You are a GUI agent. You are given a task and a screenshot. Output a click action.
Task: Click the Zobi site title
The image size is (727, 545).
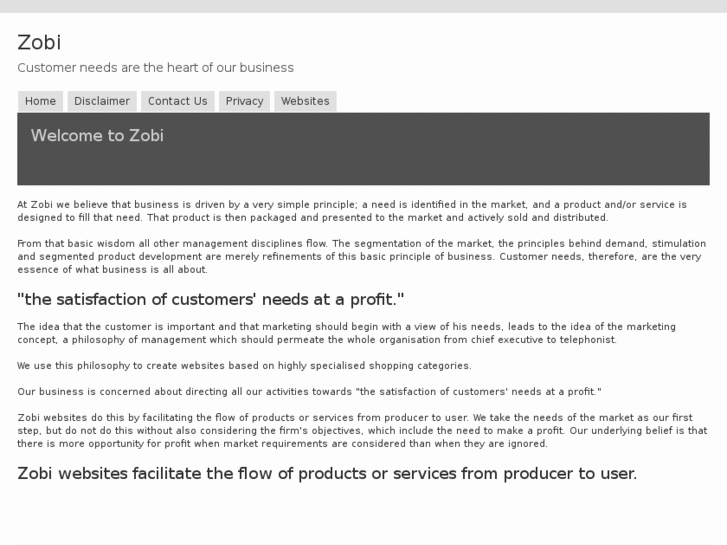coord(39,42)
